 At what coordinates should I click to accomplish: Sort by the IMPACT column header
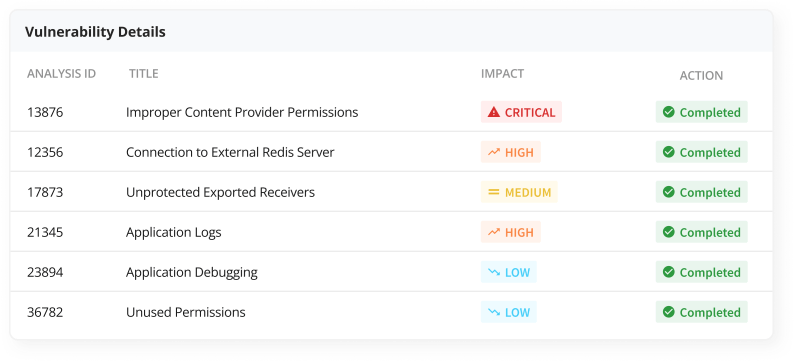[x=502, y=74]
